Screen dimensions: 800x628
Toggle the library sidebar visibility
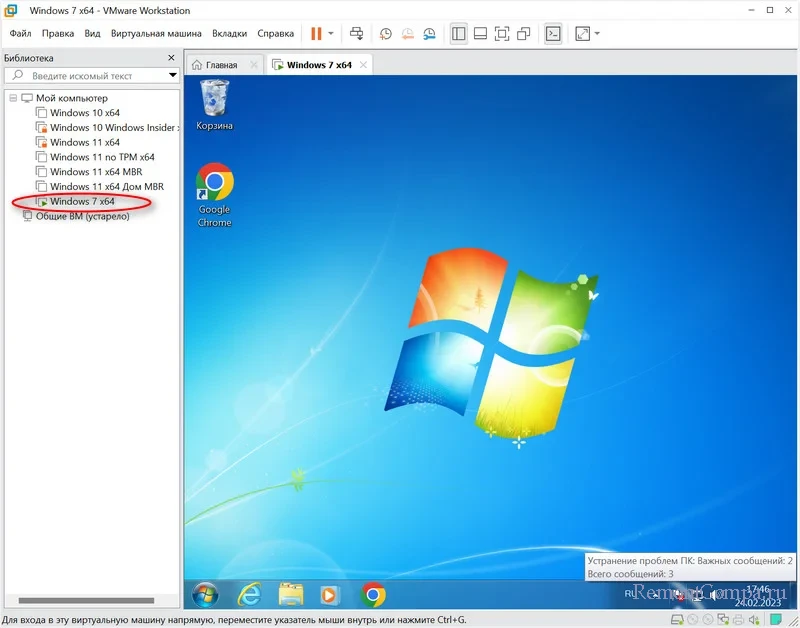(459, 34)
